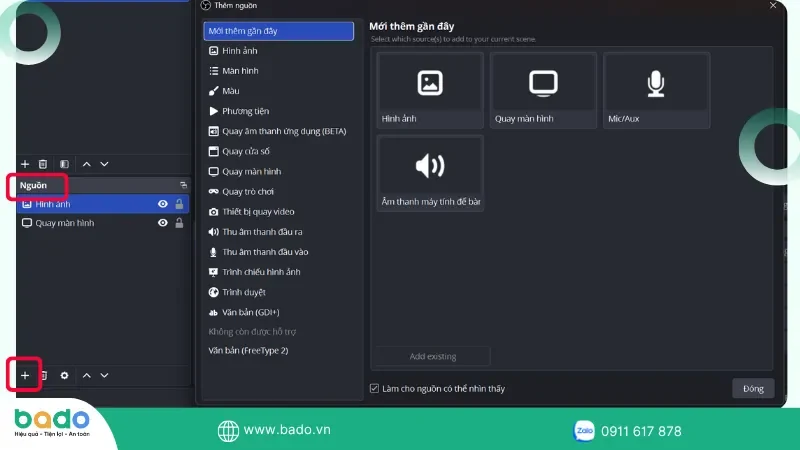Select 'Mới thêm gần đây' category
This screenshot has width=800, height=450.
tap(278, 31)
